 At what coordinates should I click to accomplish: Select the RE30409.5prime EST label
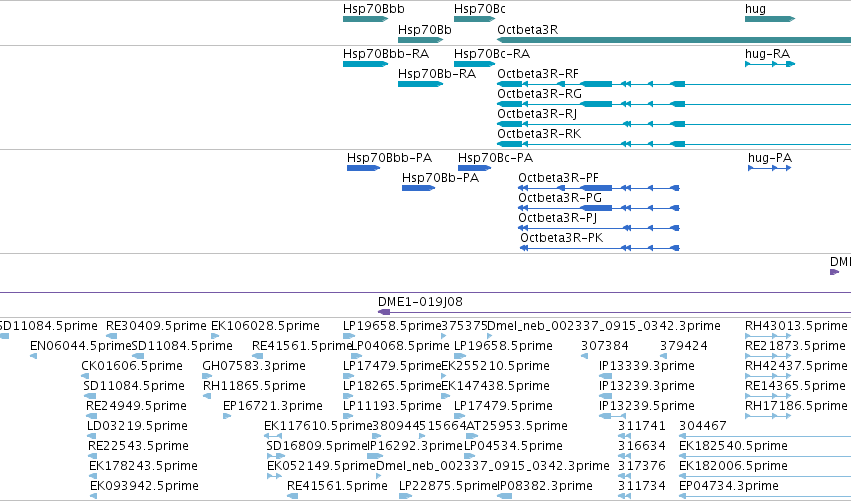click(156, 326)
